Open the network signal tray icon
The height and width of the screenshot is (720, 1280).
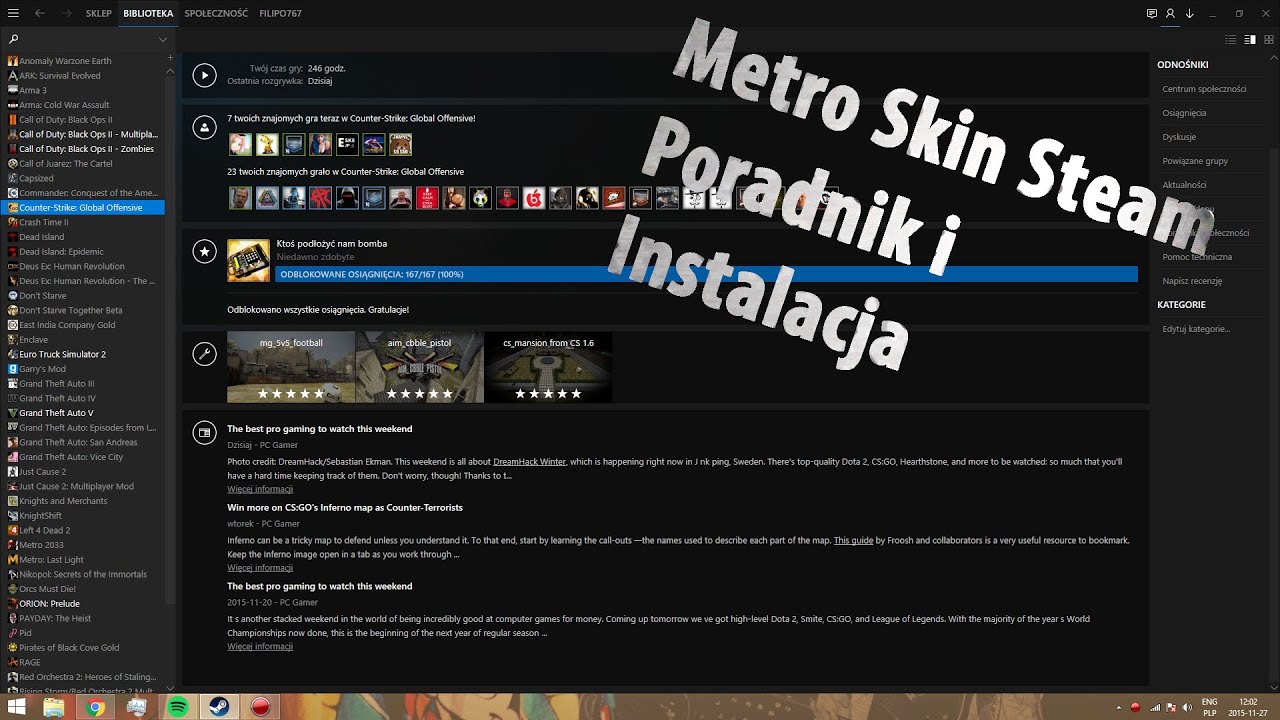pyautogui.click(x=1155, y=707)
